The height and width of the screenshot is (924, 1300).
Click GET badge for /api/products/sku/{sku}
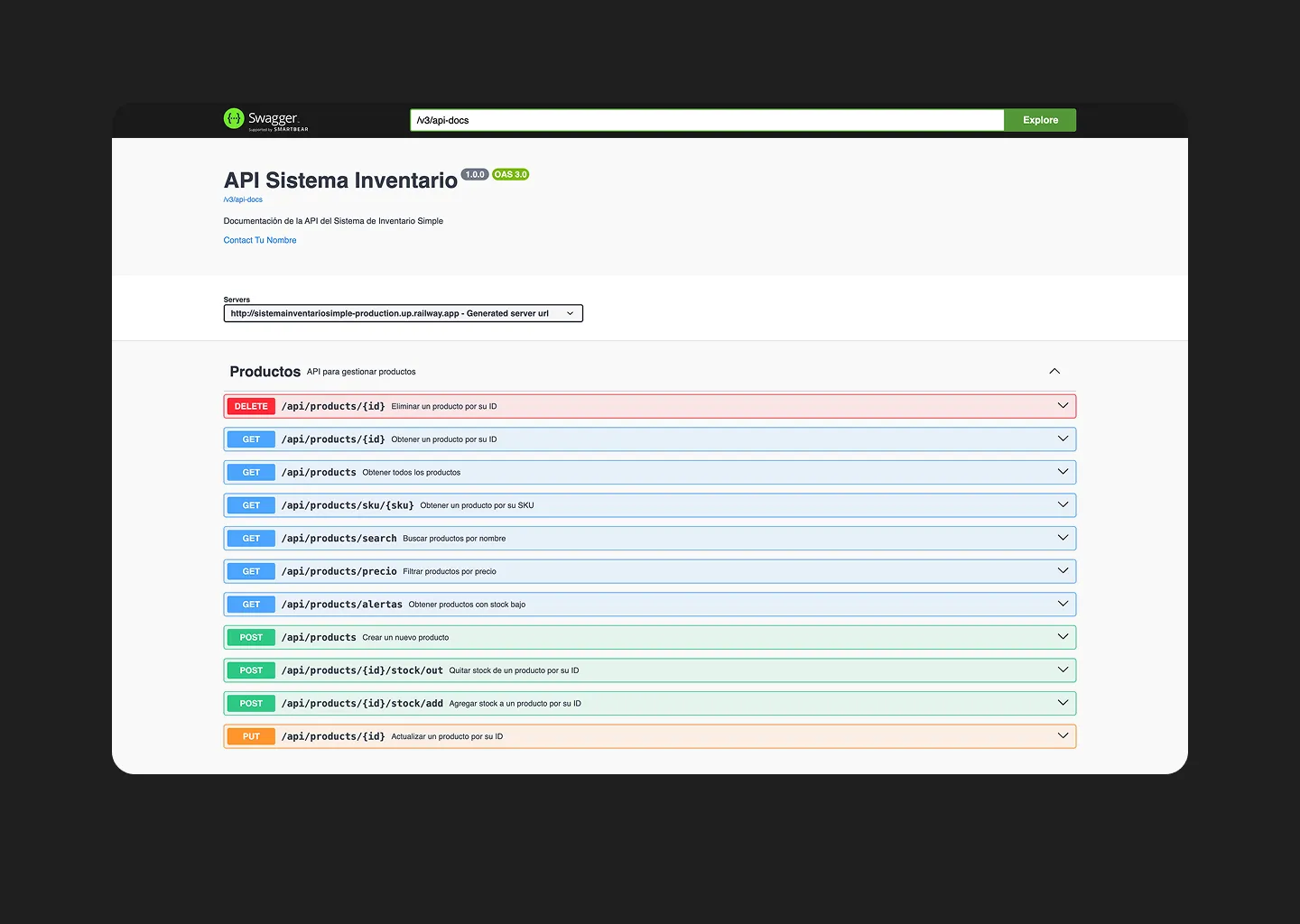251,505
